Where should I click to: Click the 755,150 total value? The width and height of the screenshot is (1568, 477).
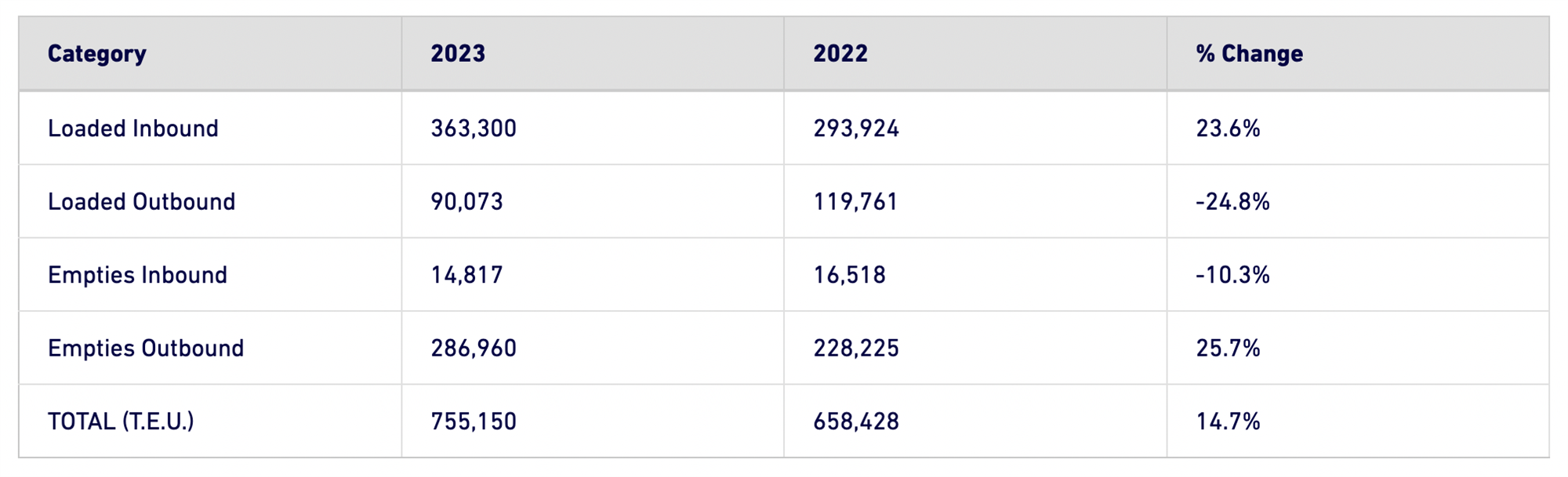tap(474, 421)
